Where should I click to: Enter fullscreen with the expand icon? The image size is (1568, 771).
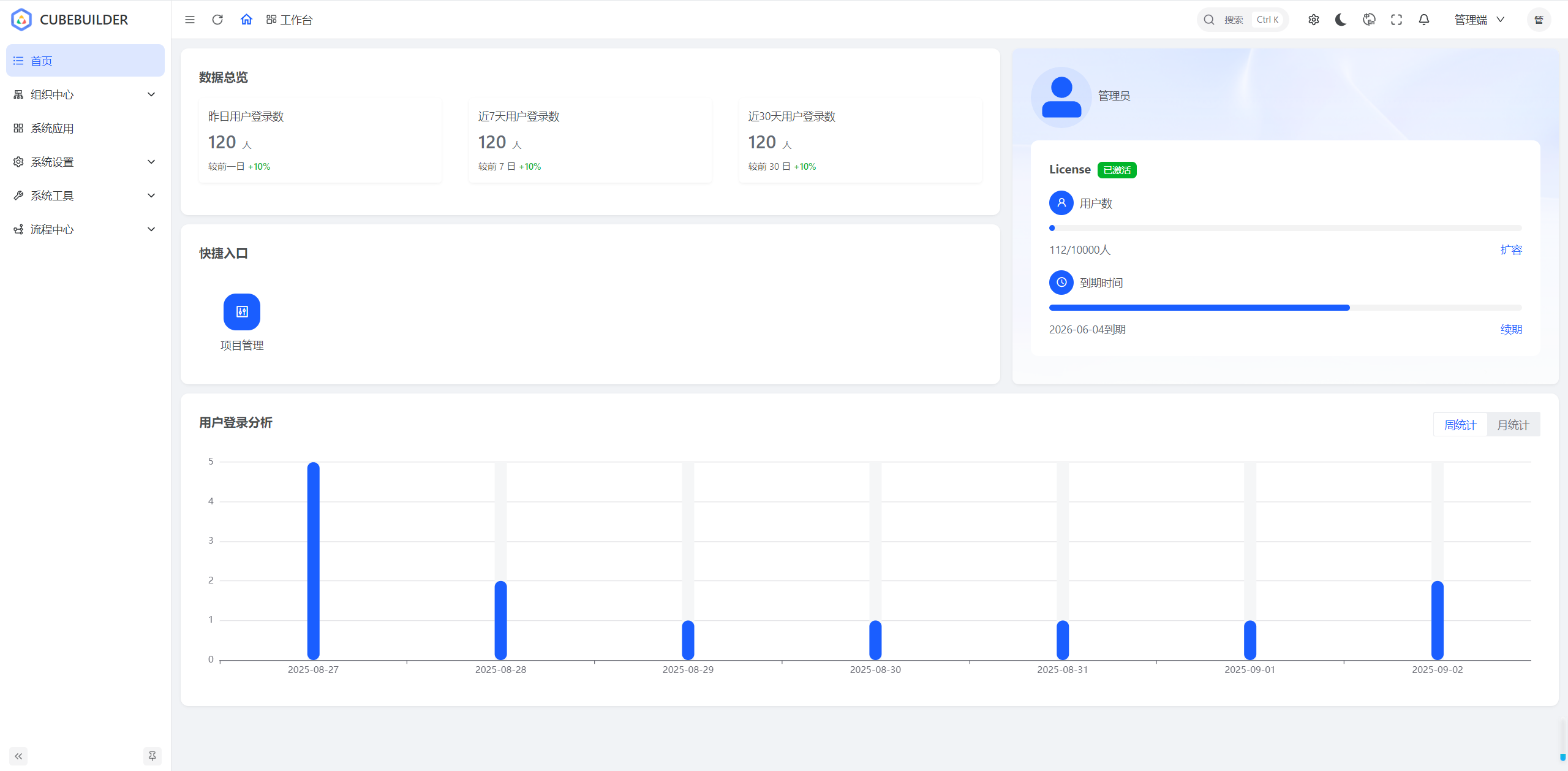tap(1396, 20)
